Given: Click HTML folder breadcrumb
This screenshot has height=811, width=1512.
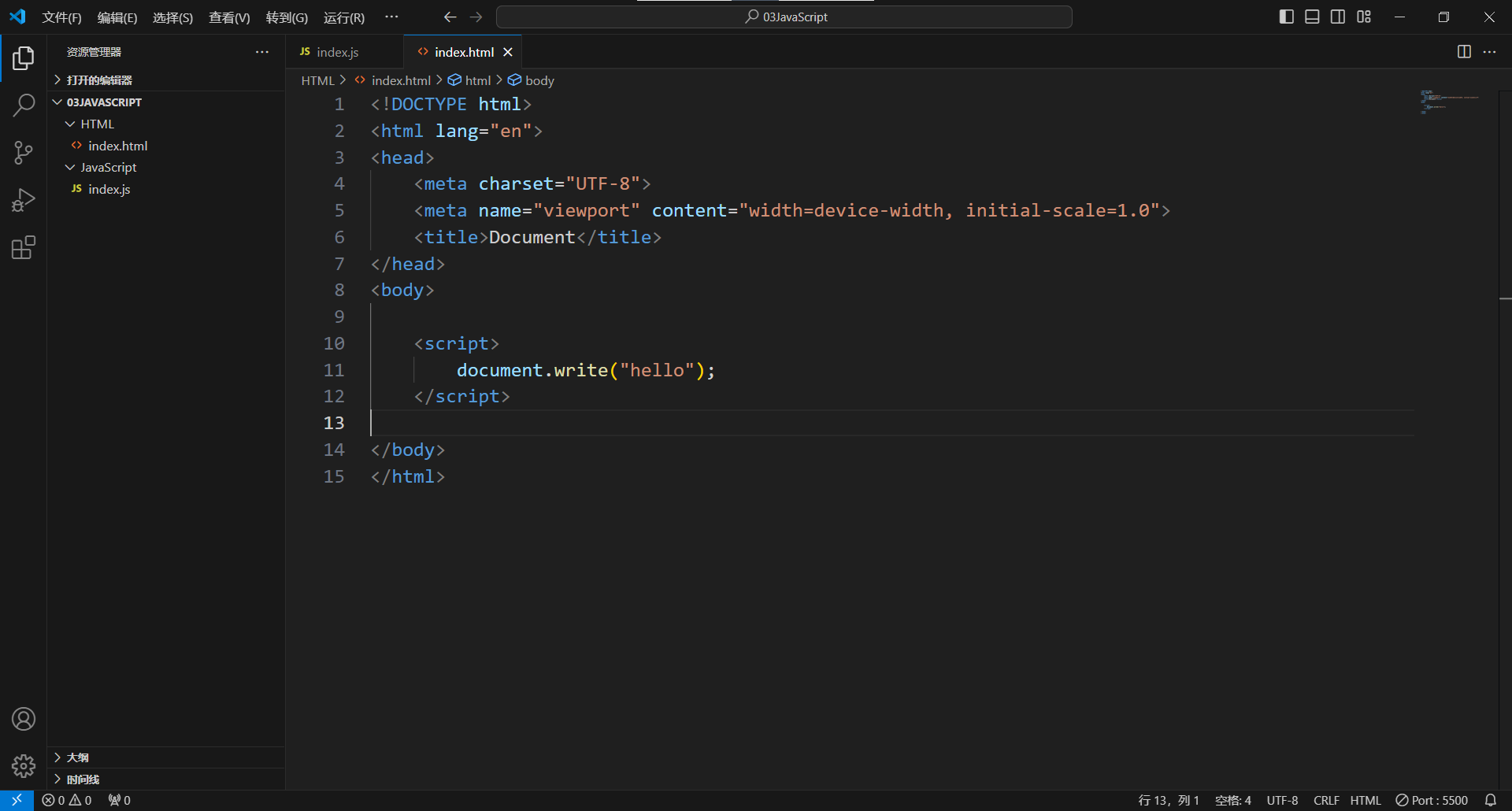Looking at the screenshot, I should [x=318, y=80].
